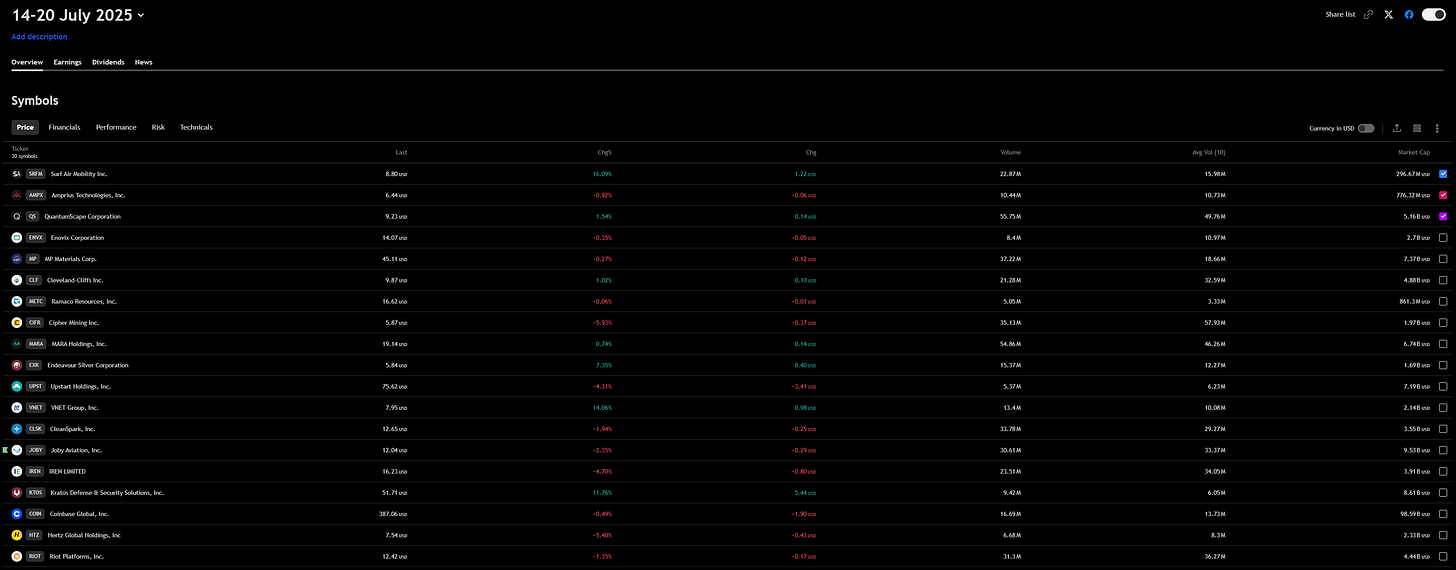Click the Cleveland-Cliffs logo icon
The width and height of the screenshot is (1456, 570).
(x=17, y=280)
